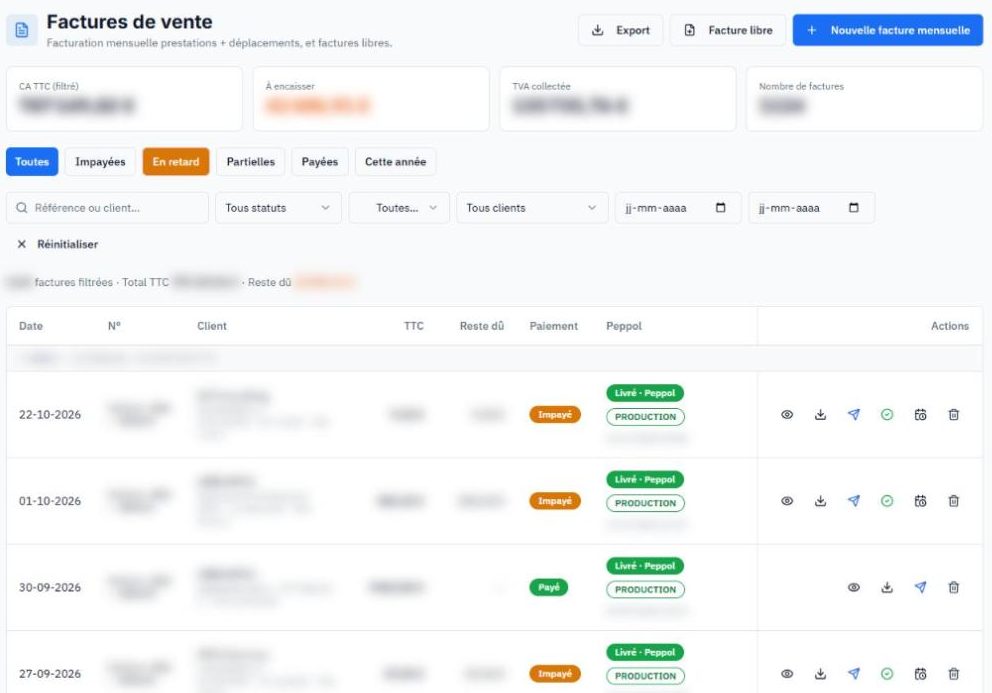The image size is (992, 693).
Task: Click the Réinitialiser filters link
Action: (x=58, y=244)
